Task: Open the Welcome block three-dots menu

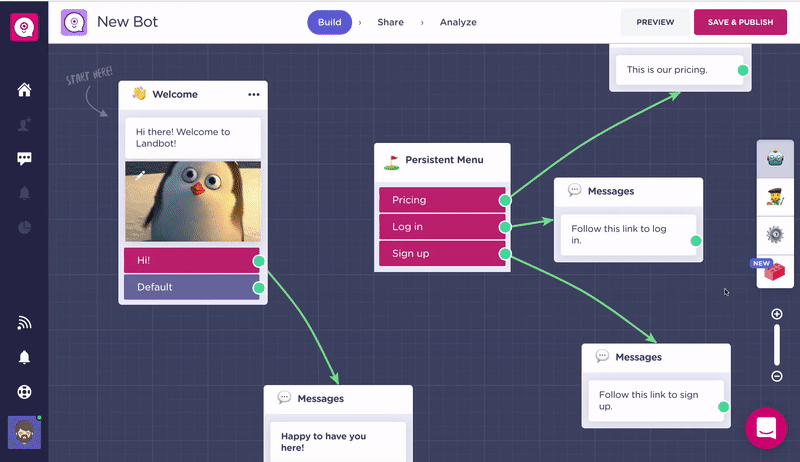Action: pos(254,94)
